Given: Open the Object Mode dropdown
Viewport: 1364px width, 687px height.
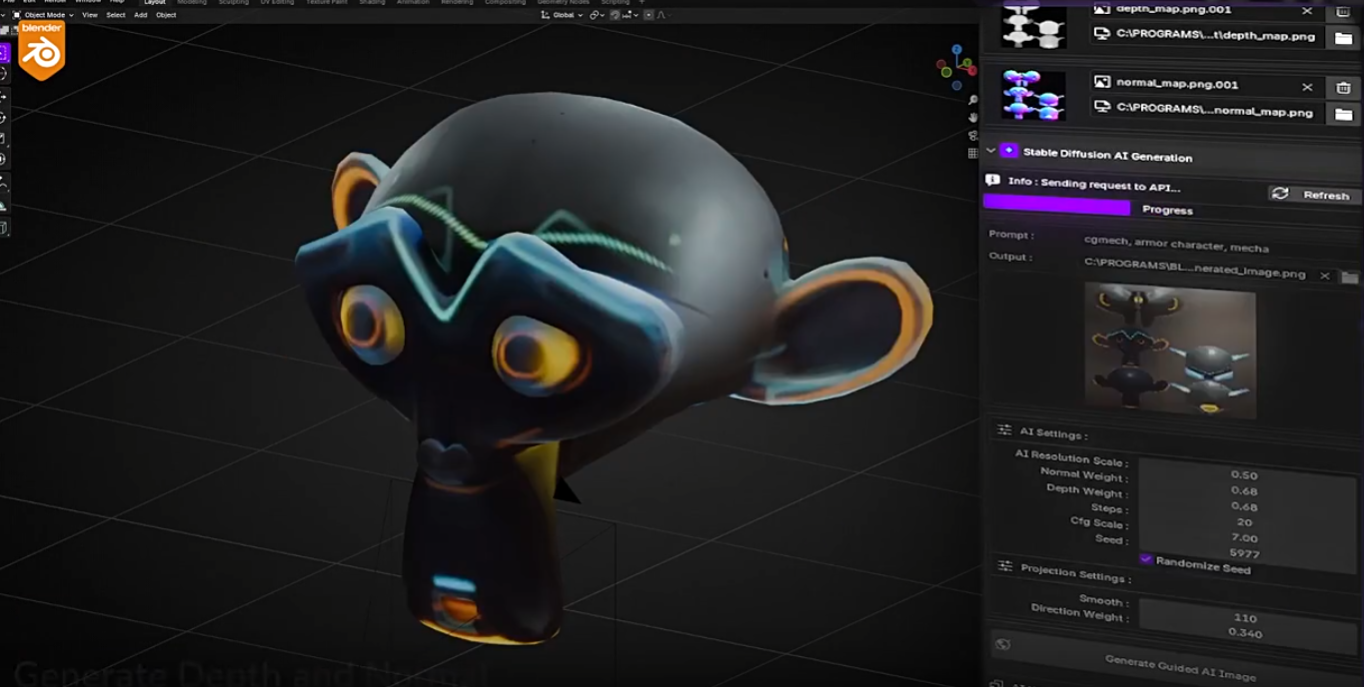Looking at the screenshot, I should click(43, 15).
